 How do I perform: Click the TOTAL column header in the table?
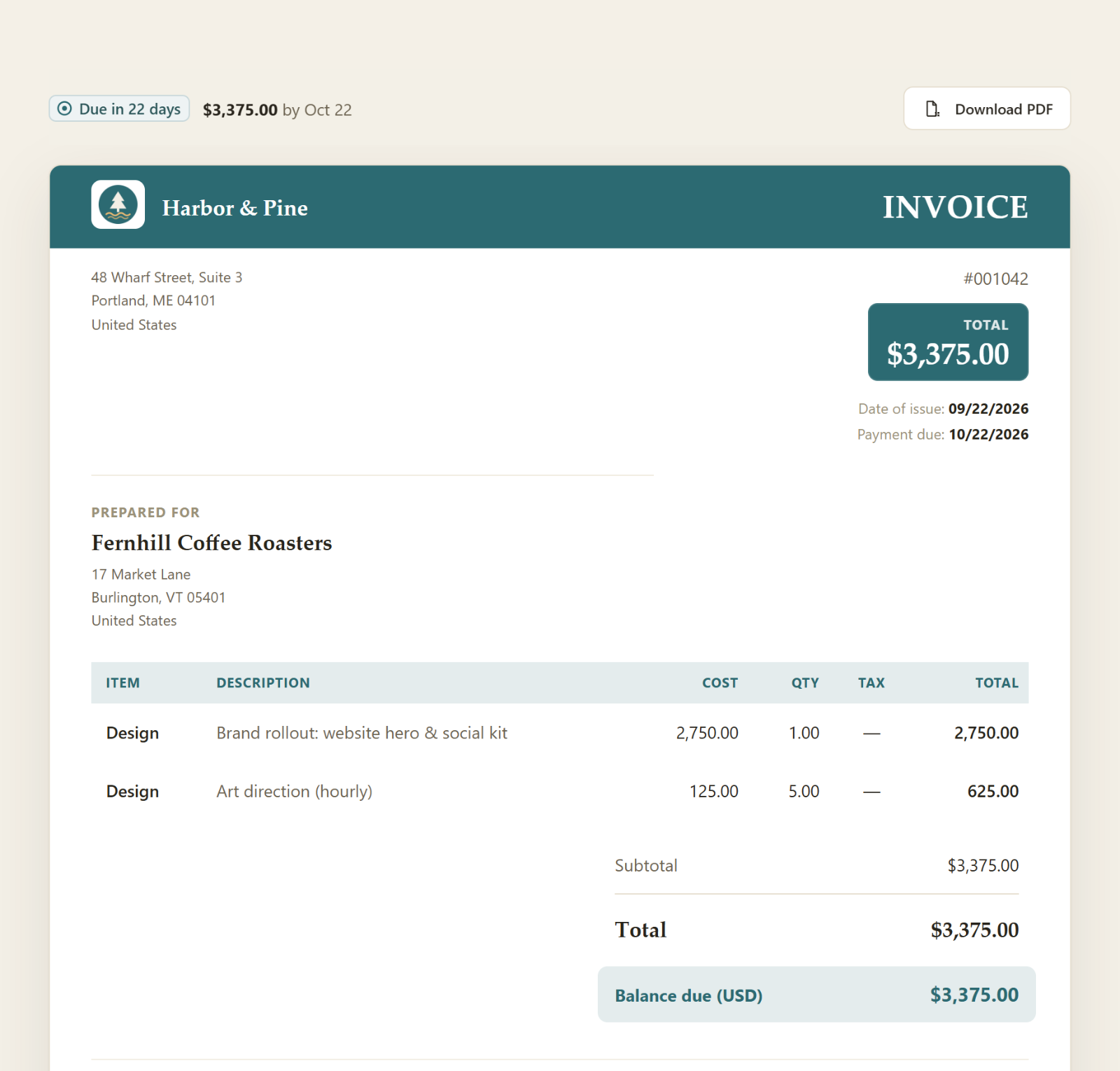997,682
